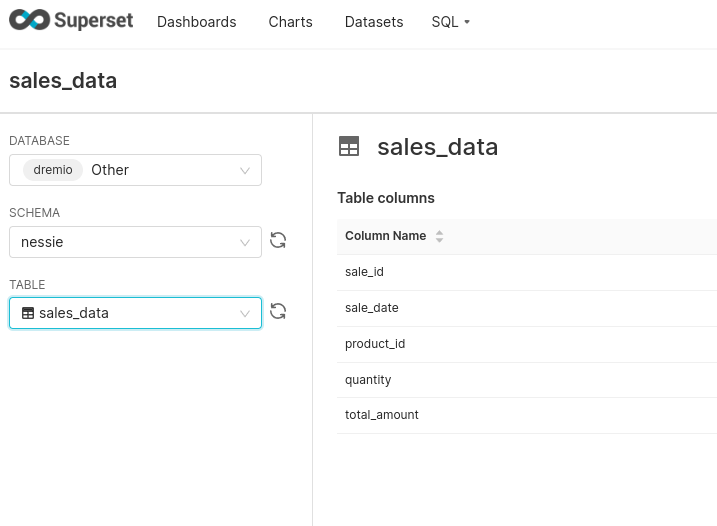Click the table icon beside sales_data heading
The height and width of the screenshot is (526, 717).
(349, 146)
